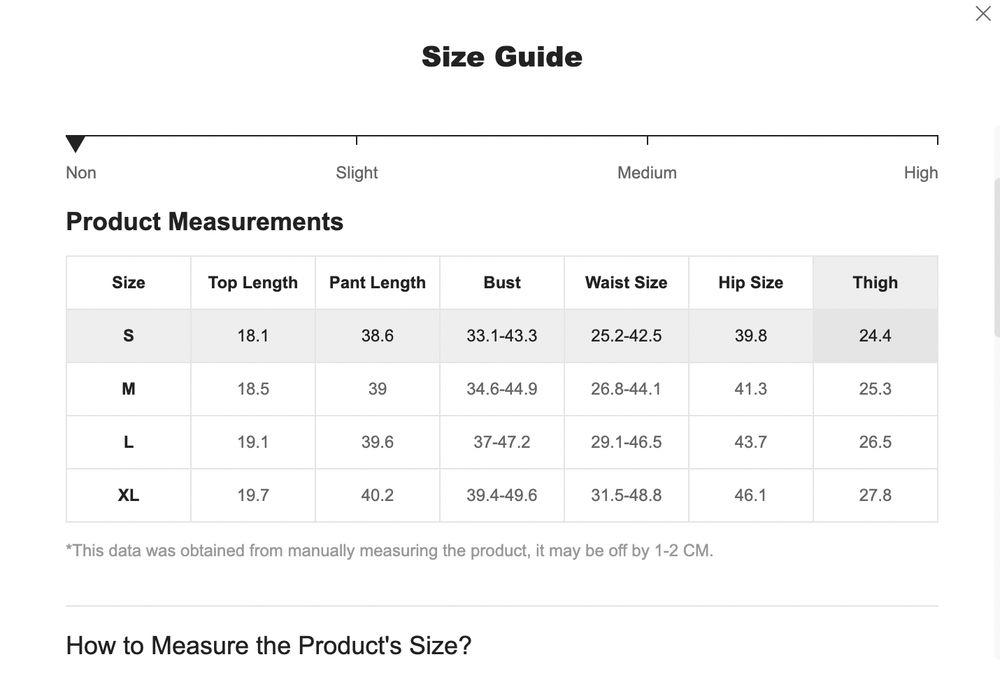The image size is (1000, 699).
Task: Select size XL row in table
Action: pos(128,495)
